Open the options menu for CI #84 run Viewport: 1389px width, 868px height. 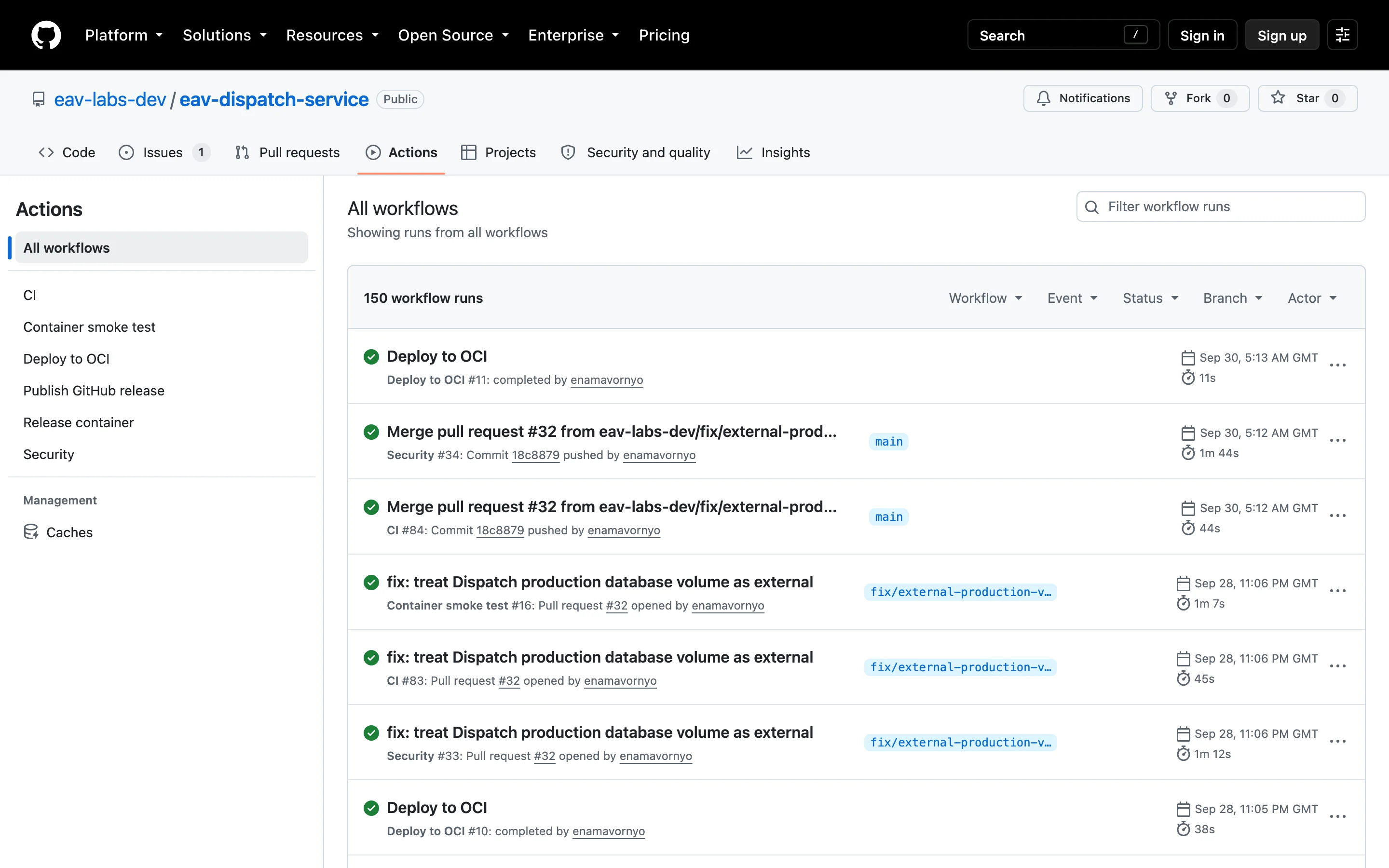point(1337,515)
